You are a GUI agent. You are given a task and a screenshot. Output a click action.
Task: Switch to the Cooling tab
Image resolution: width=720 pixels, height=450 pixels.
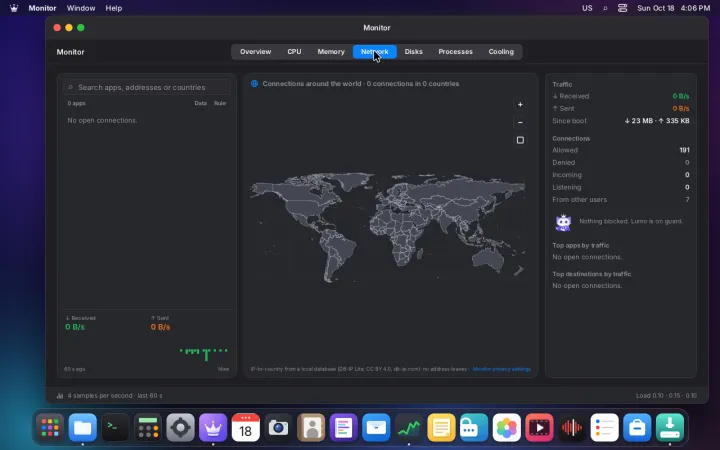point(501,51)
